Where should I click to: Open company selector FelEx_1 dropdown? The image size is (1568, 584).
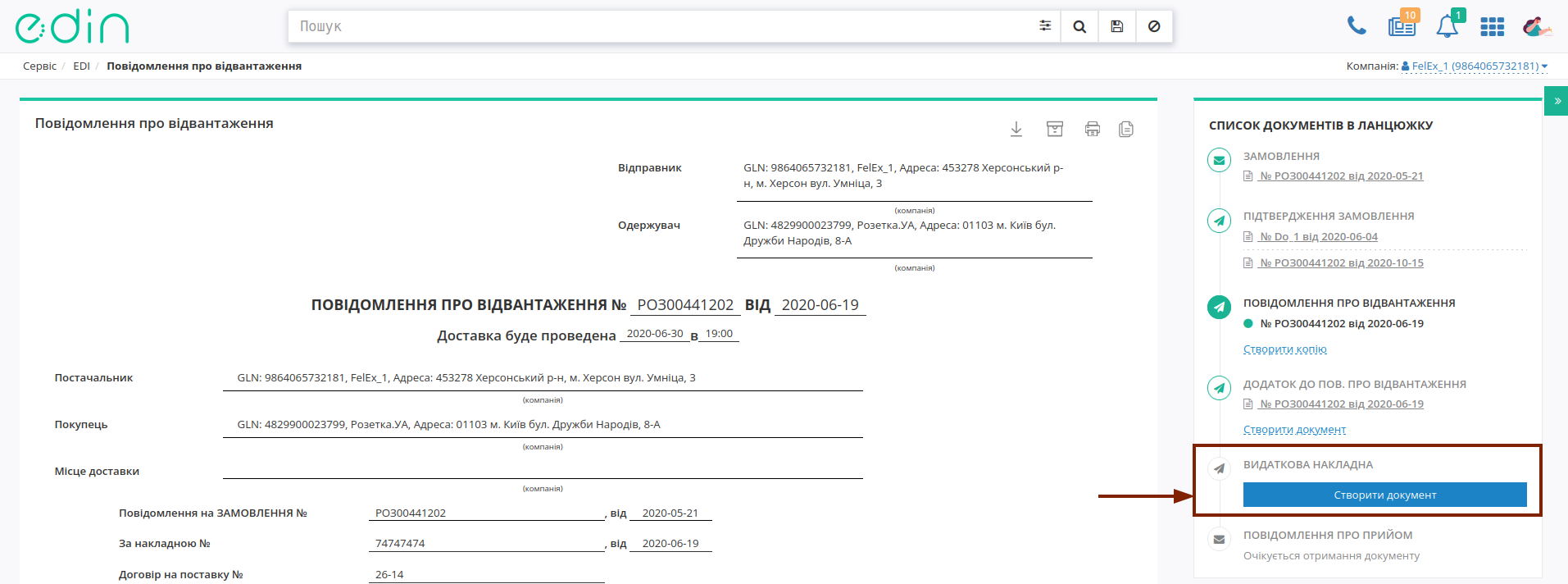(x=1475, y=66)
